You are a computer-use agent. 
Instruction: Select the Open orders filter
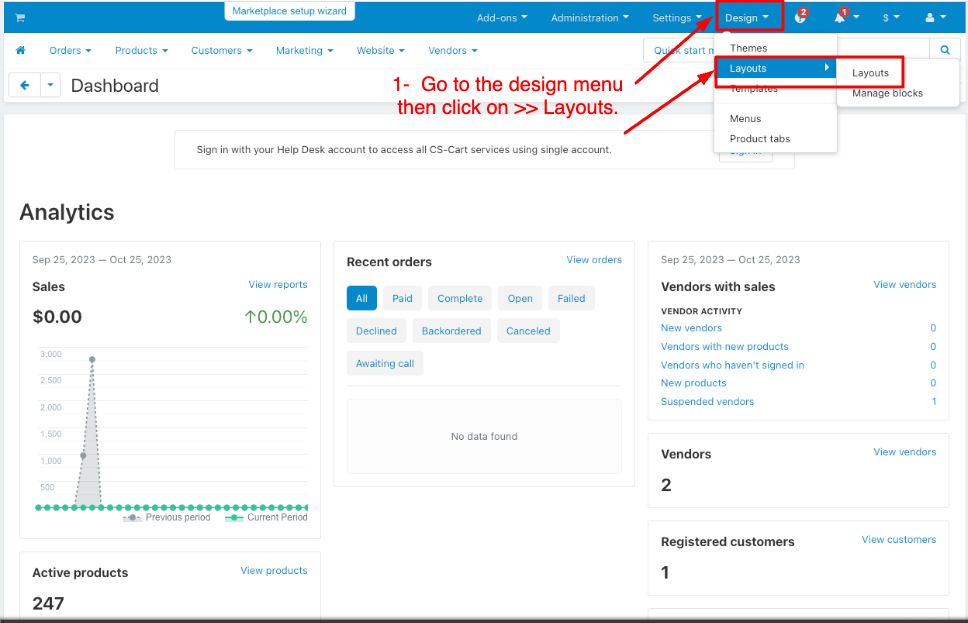coord(520,298)
